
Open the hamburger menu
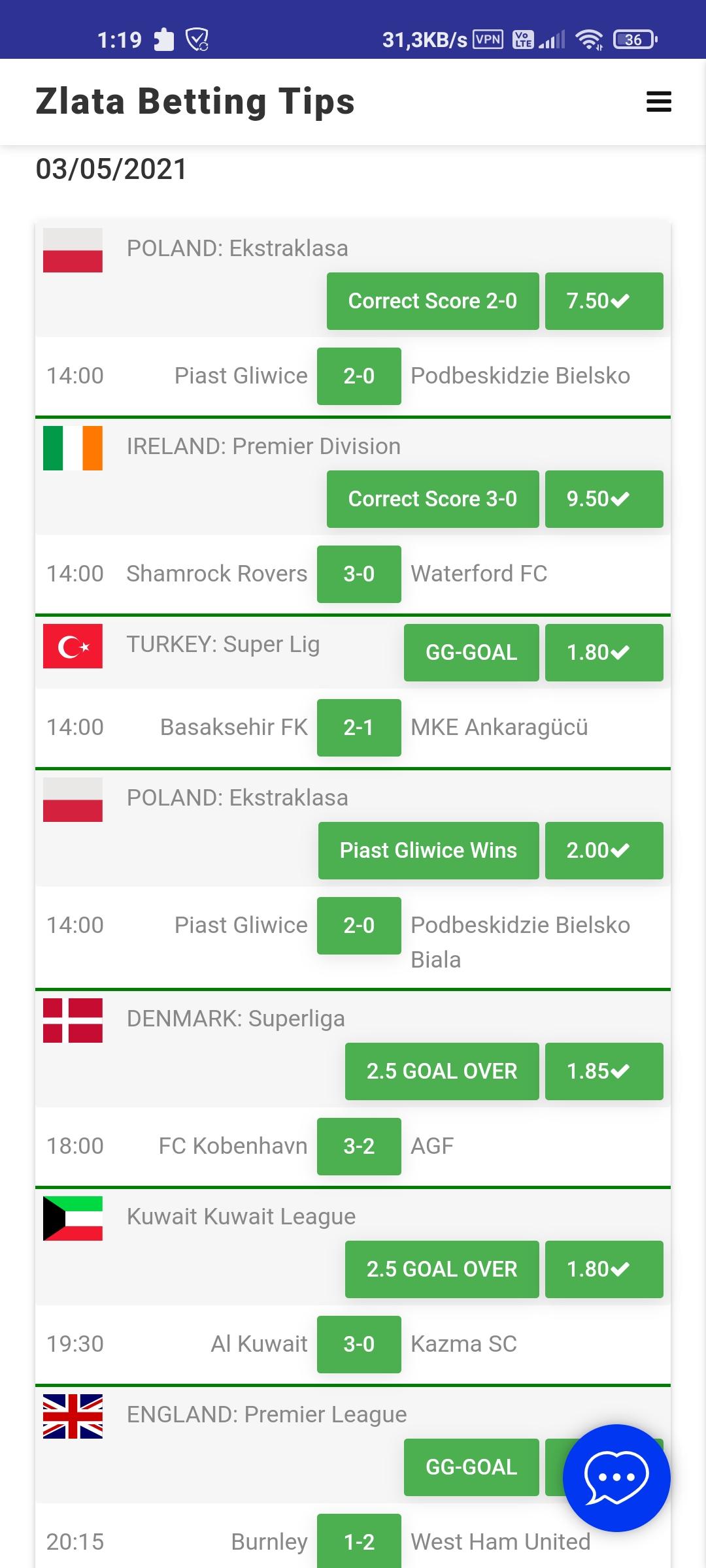[x=658, y=102]
